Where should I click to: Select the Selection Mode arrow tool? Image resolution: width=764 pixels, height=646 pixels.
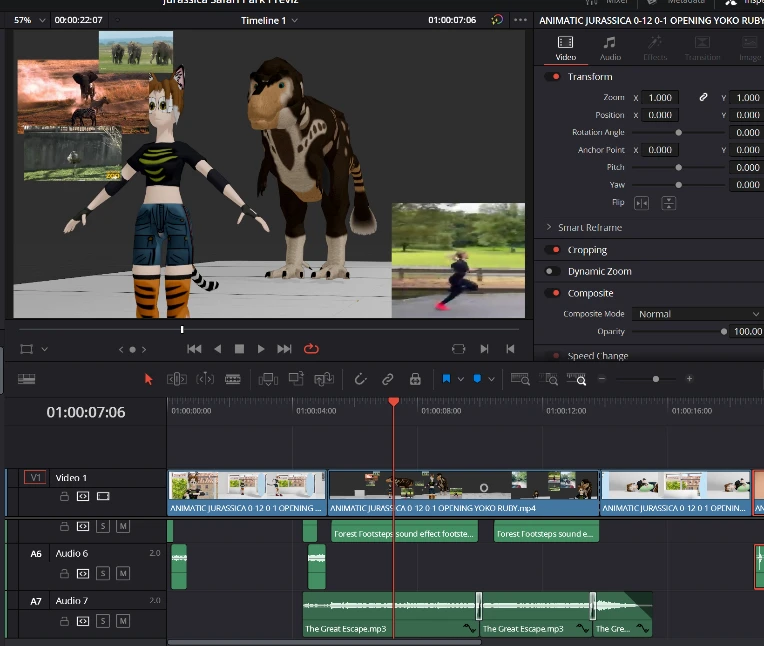point(149,379)
